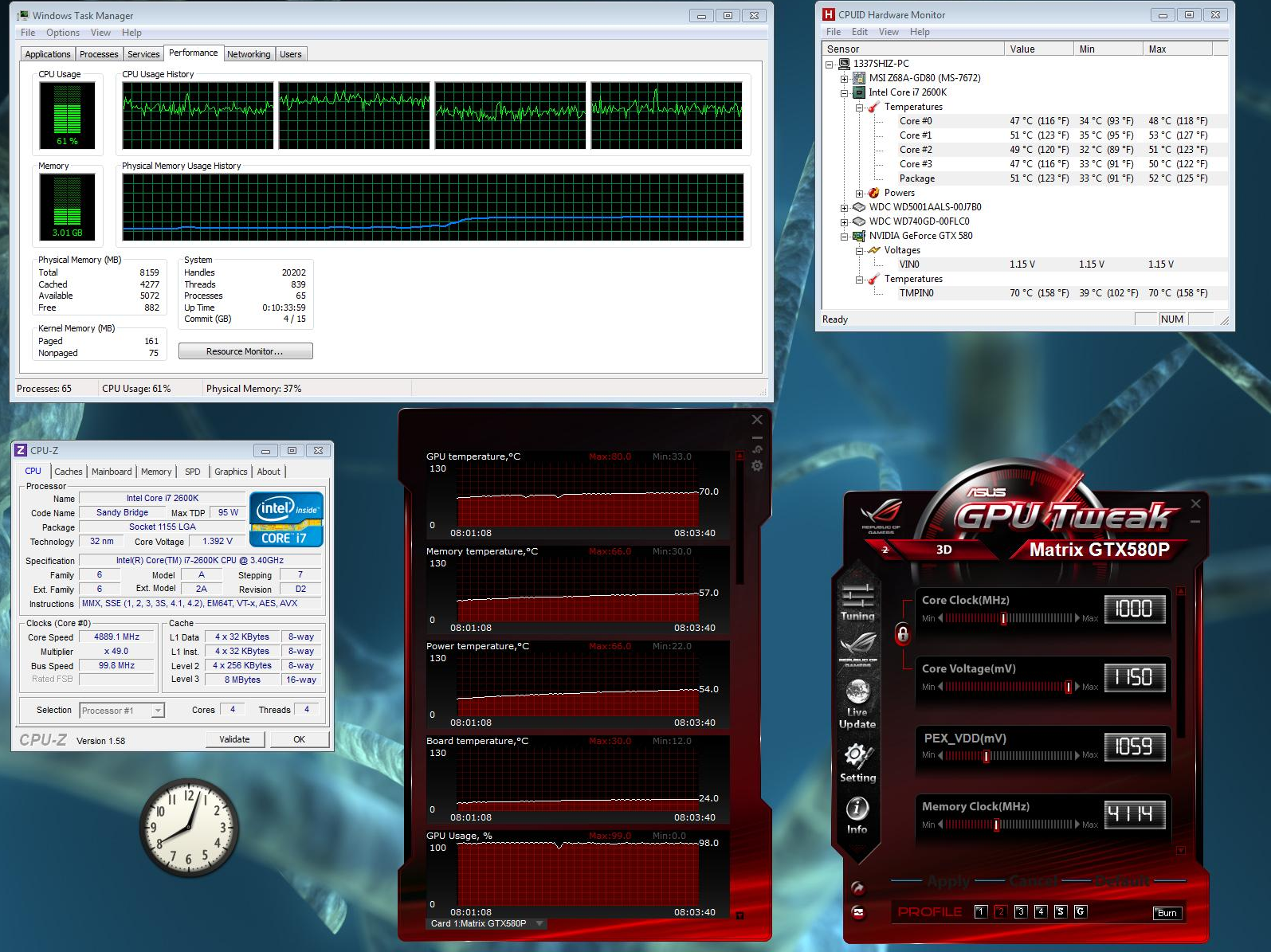Screen dimensions: 1271x952
Task: Open settings gear in the GPU monitor panel
Action: click(x=757, y=466)
